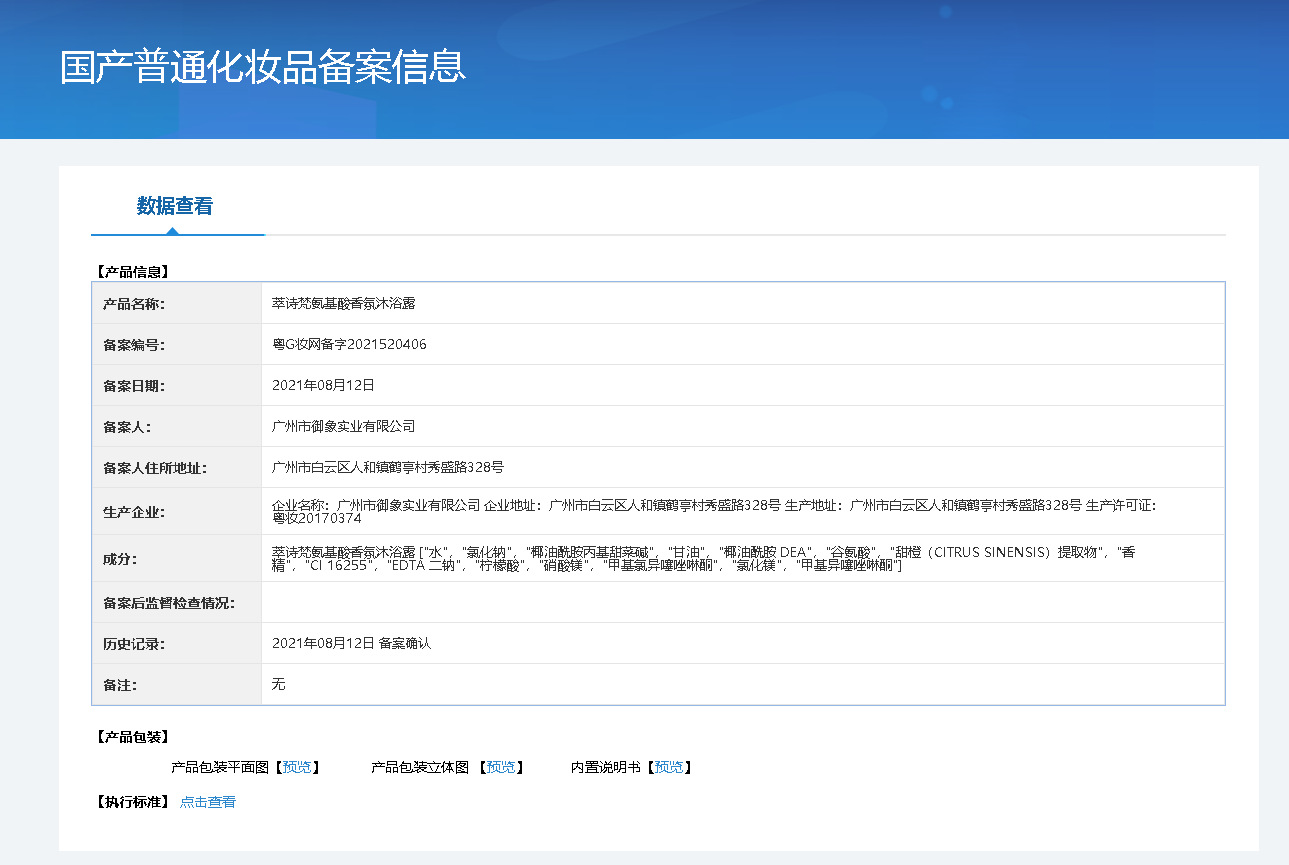Click the 【产品信息】 section heading
Image resolution: width=1289 pixels, height=865 pixels.
point(132,271)
